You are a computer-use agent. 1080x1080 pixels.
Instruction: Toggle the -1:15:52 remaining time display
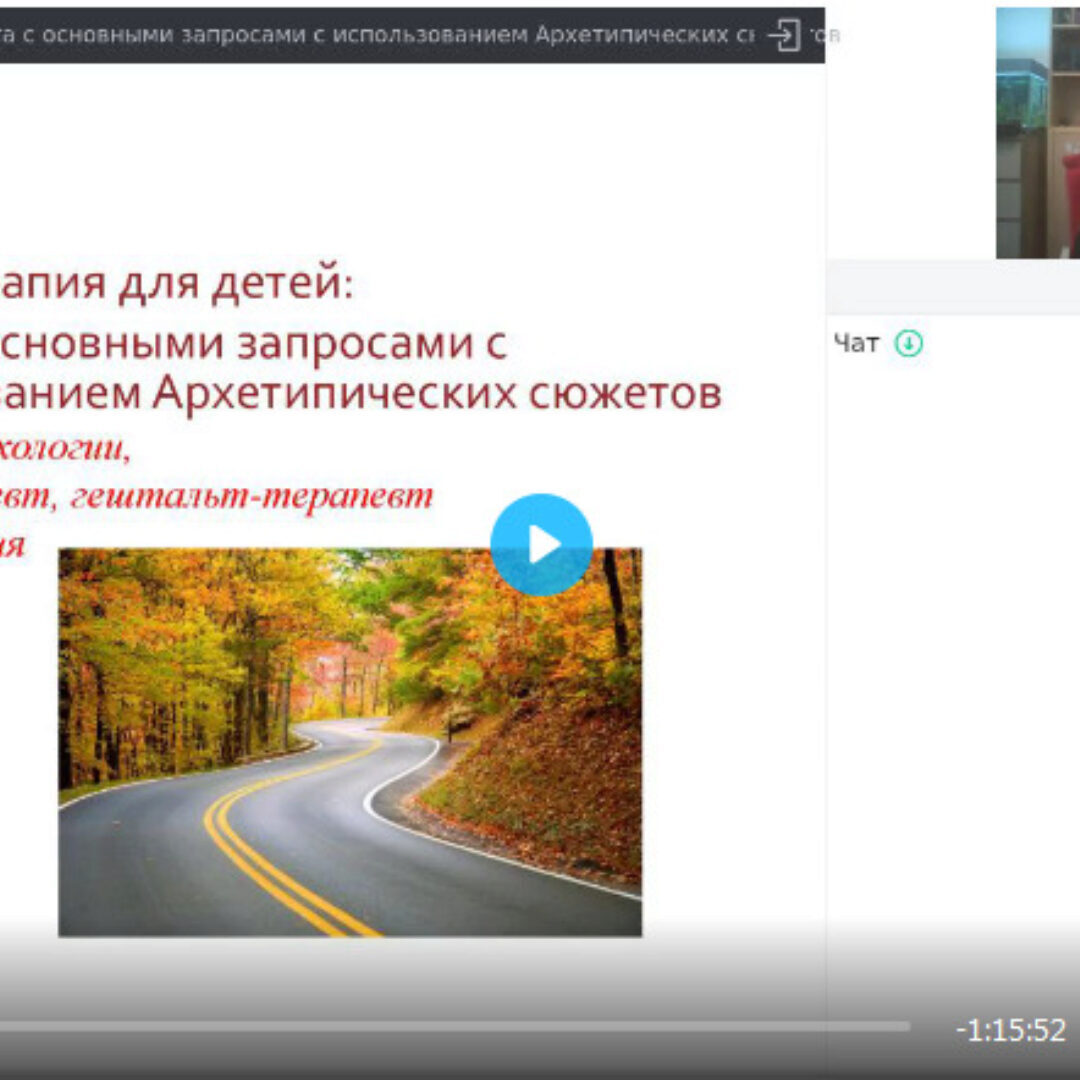point(1010,1030)
